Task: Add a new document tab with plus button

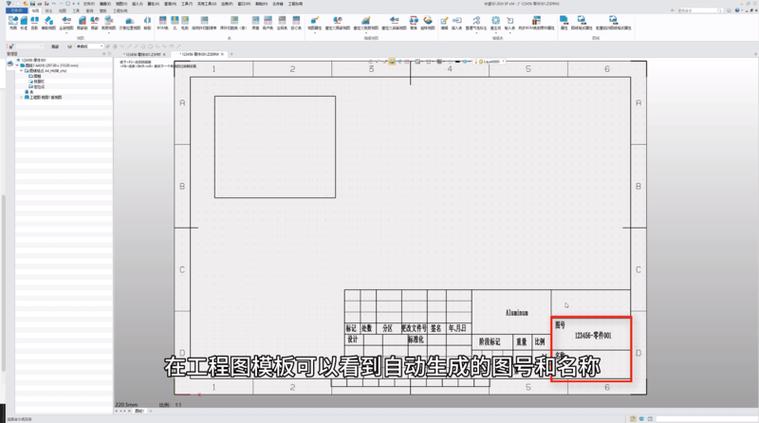Action: (x=231, y=54)
